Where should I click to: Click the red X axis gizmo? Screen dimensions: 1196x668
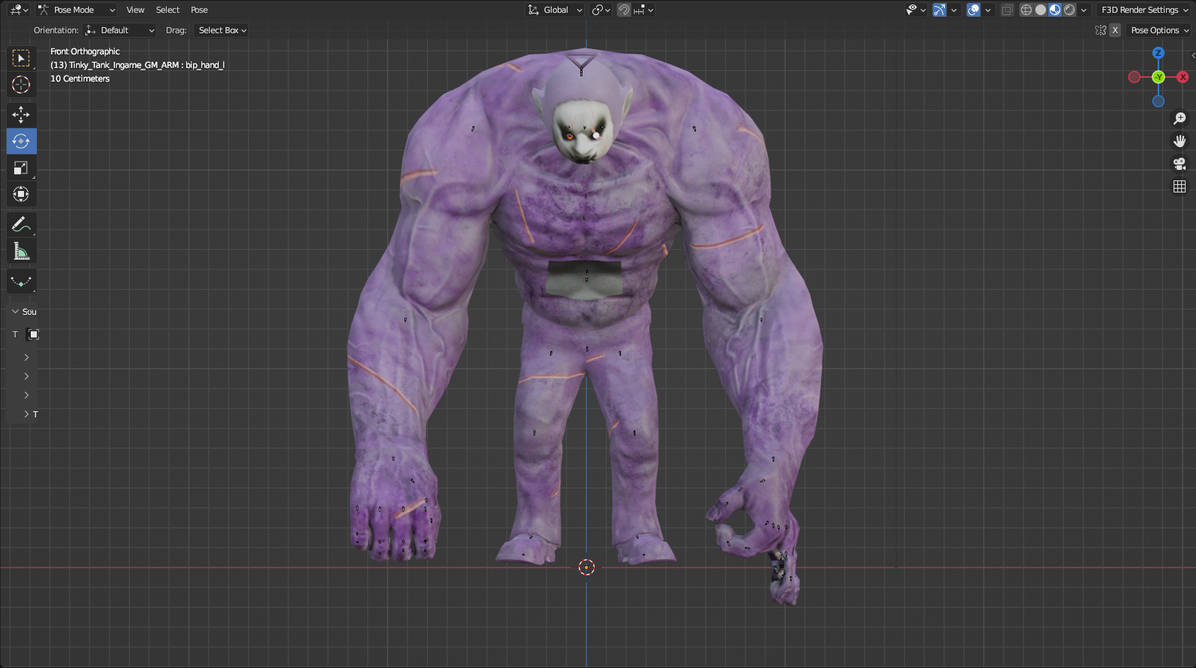click(x=1182, y=77)
